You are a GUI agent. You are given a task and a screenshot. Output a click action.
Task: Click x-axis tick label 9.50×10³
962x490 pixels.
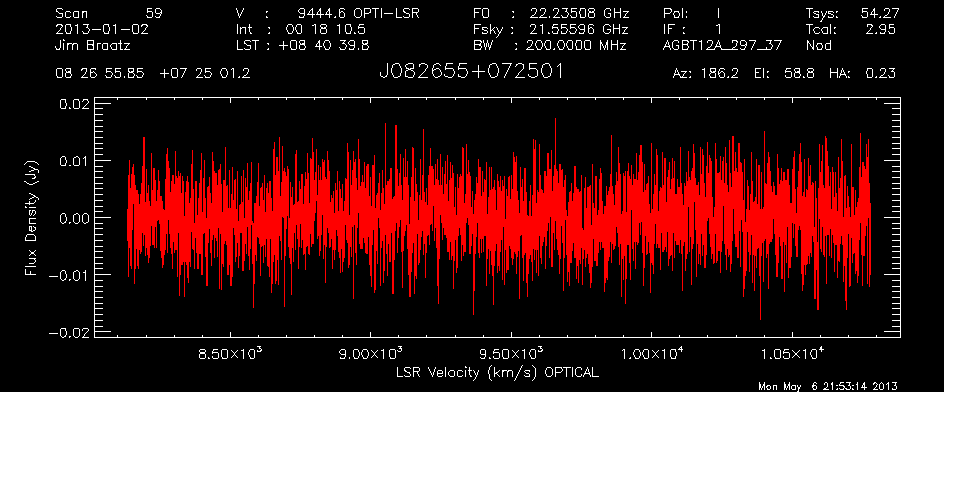tap(511, 353)
